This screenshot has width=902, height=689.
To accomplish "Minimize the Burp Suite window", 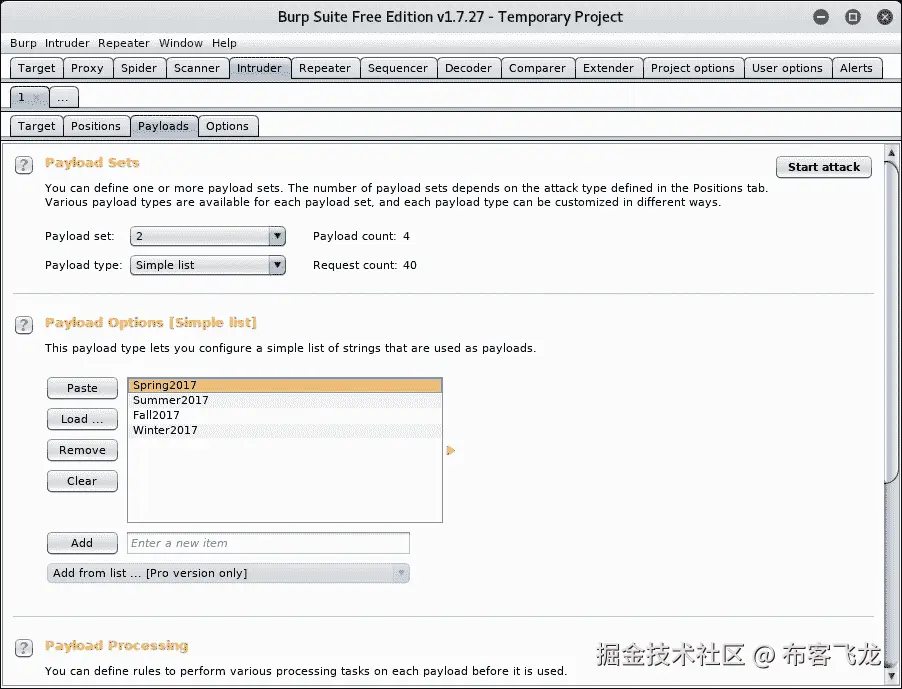I will (x=821, y=17).
